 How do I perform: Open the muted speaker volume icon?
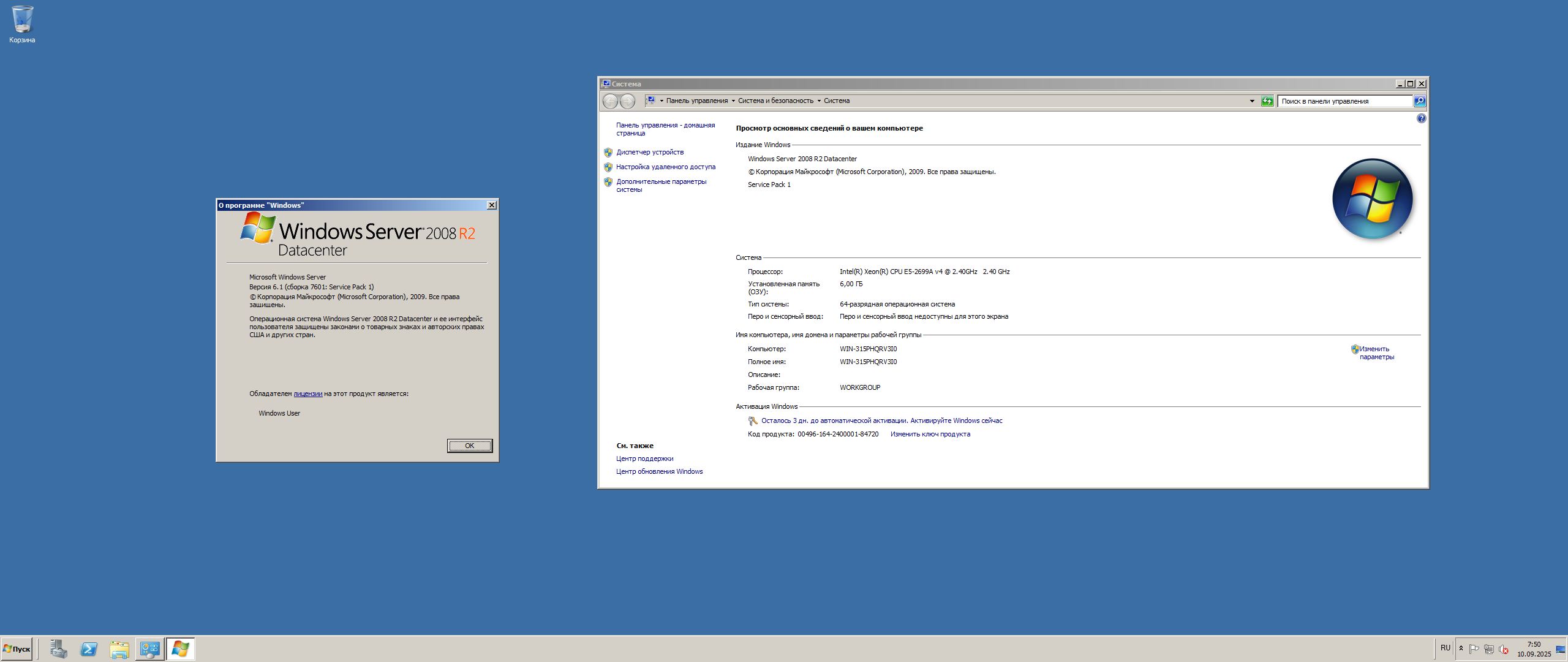(1504, 649)
